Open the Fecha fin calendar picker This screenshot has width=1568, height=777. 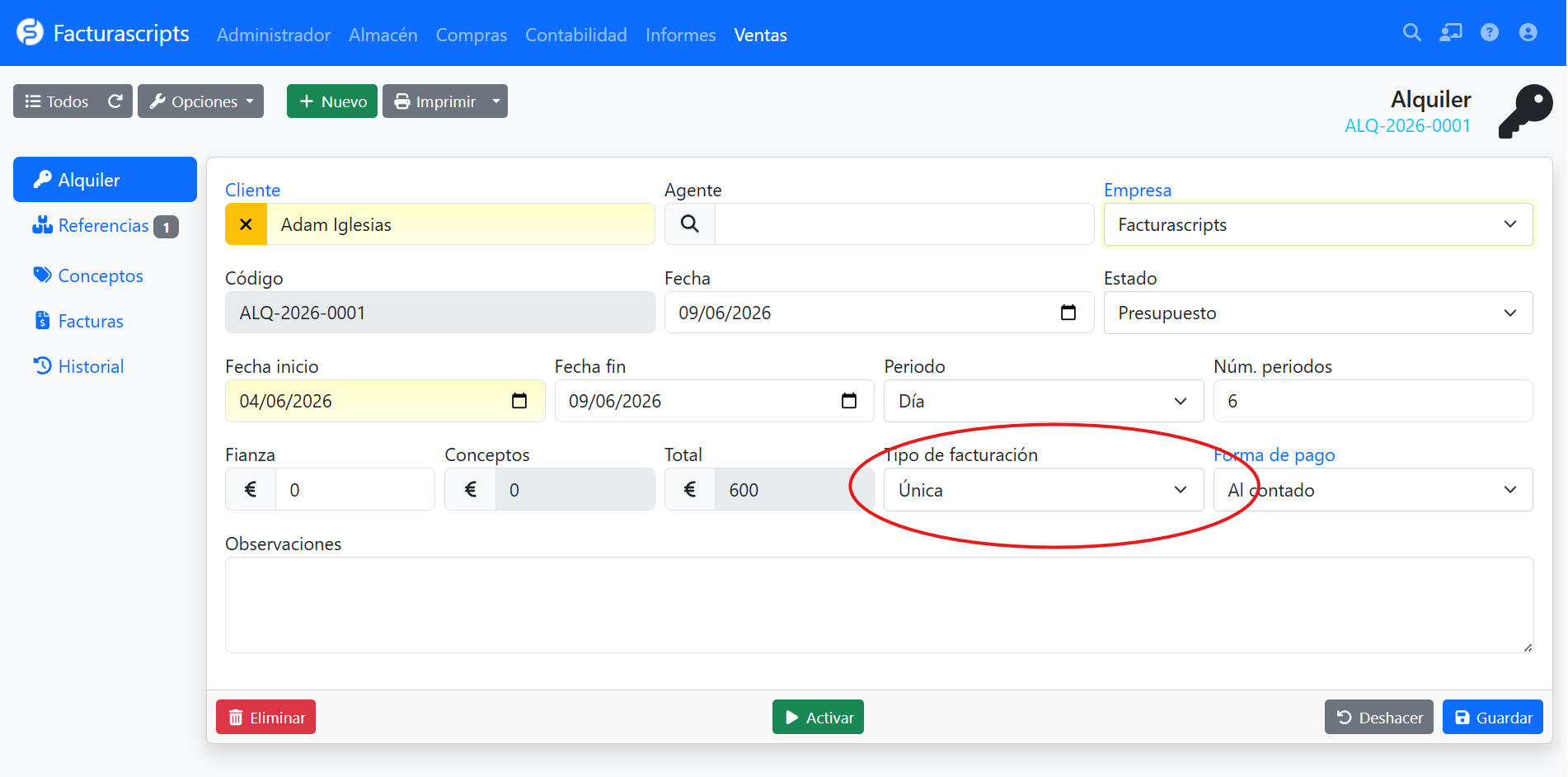click(849, 401)
